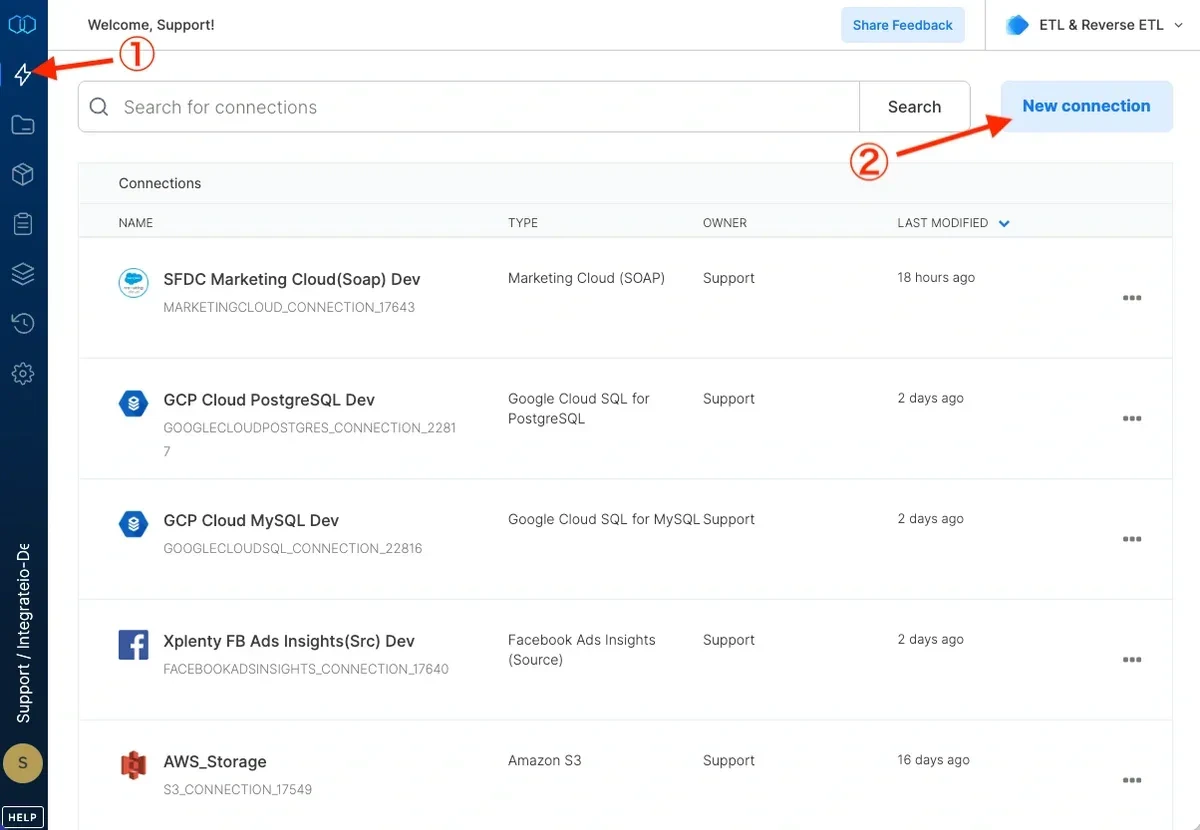Open the more menu for AWS_Storage

pos(1132,780)
